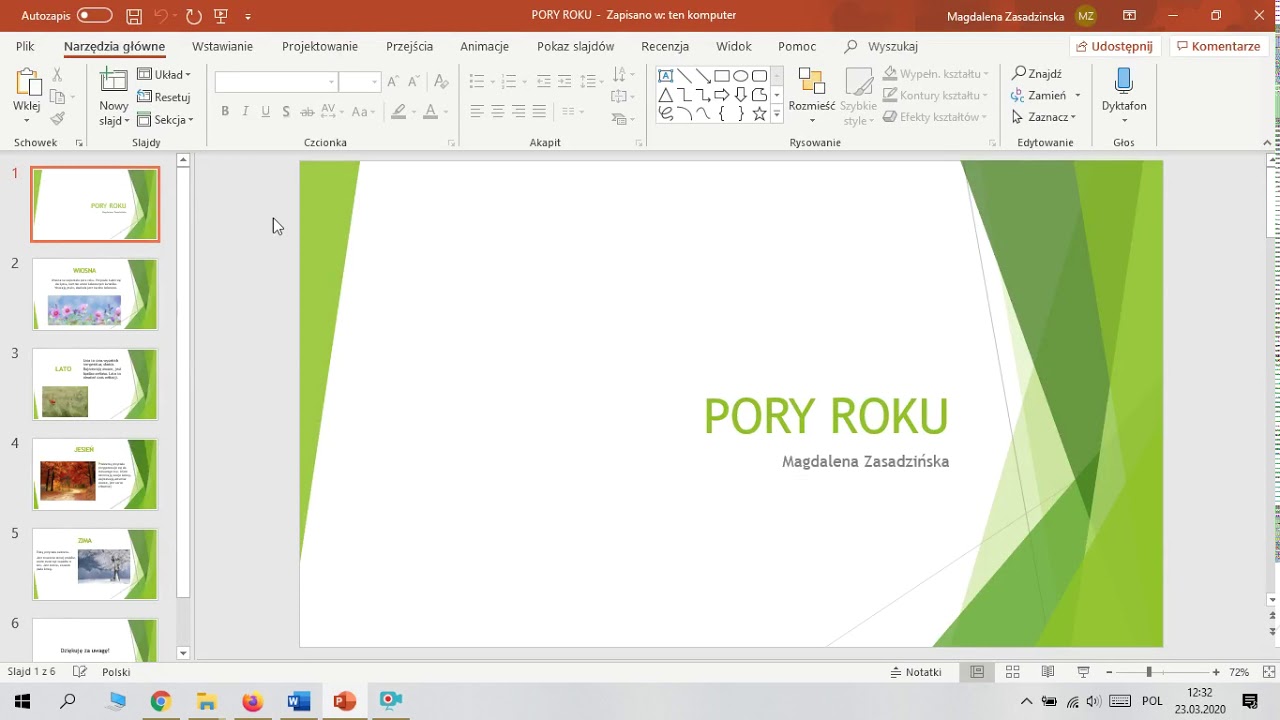Toggle underline formatting
Screen dimensions: 1280x720
point(265,111)
